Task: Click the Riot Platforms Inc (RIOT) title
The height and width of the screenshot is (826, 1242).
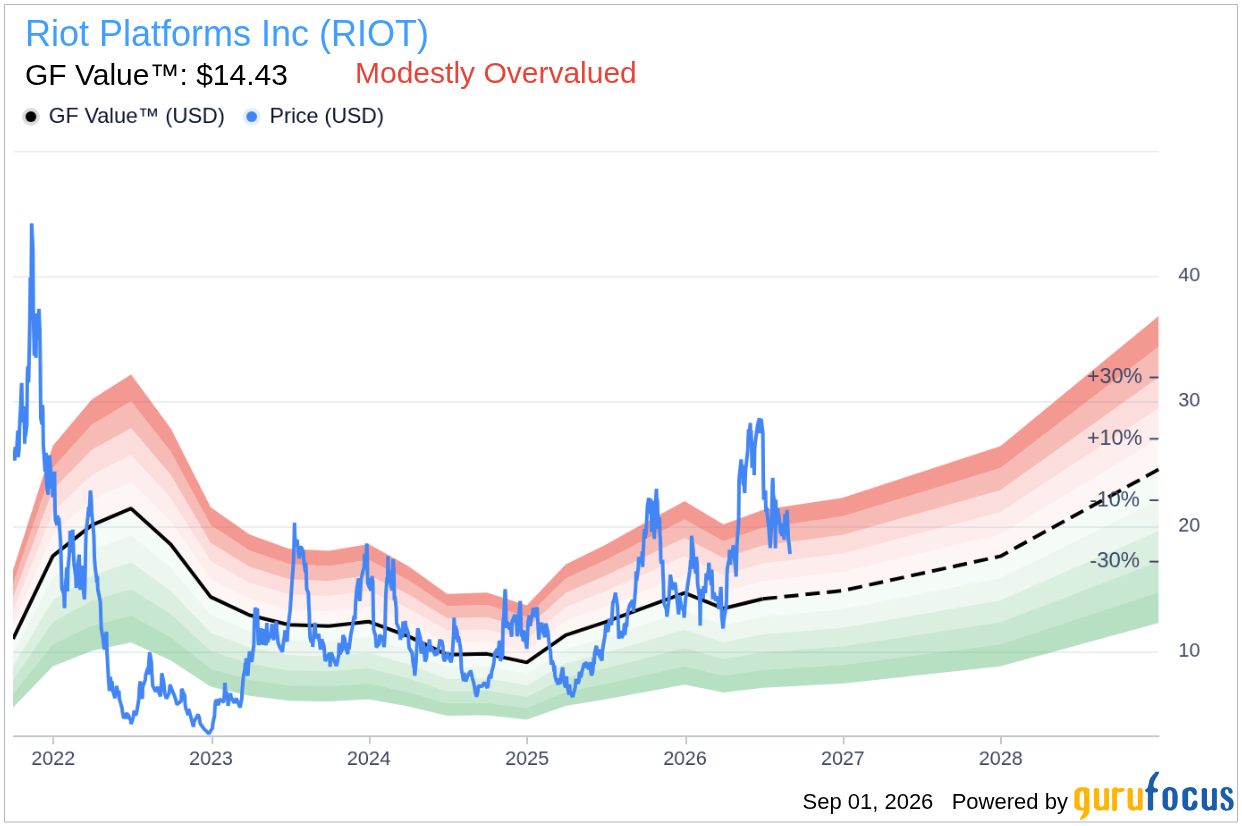Action: point(227,34)
